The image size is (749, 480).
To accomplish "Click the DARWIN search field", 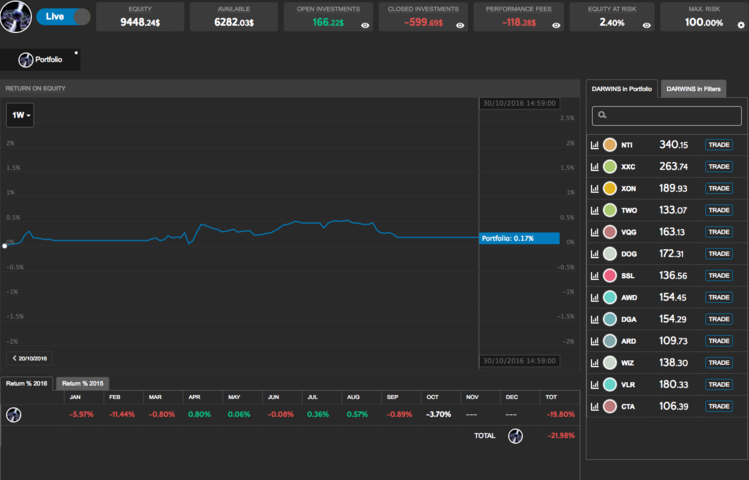I will click(x=665, y=116).
